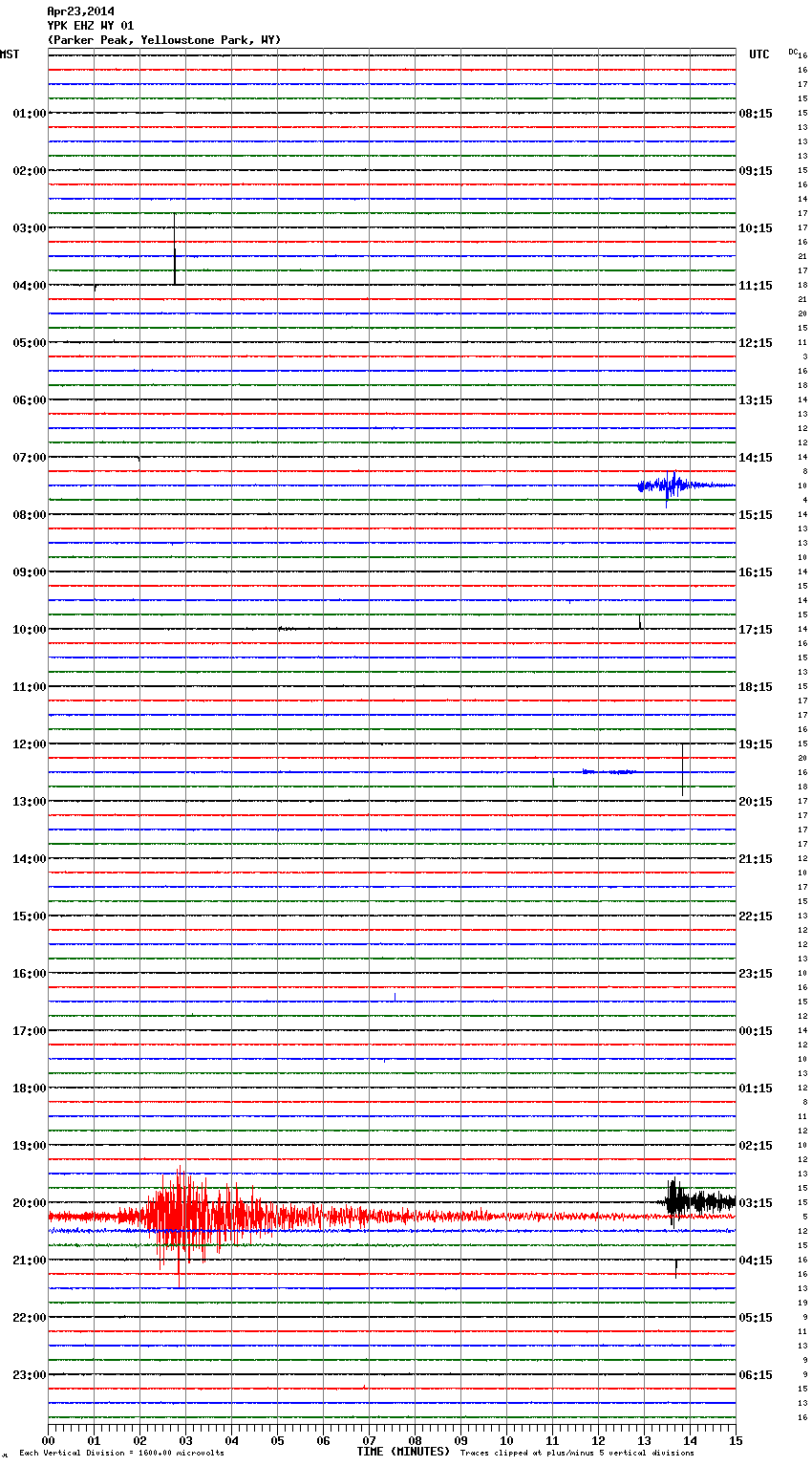Click the 10:15 UTC row label
The image size is (812, 1466).
click(756, 228)
